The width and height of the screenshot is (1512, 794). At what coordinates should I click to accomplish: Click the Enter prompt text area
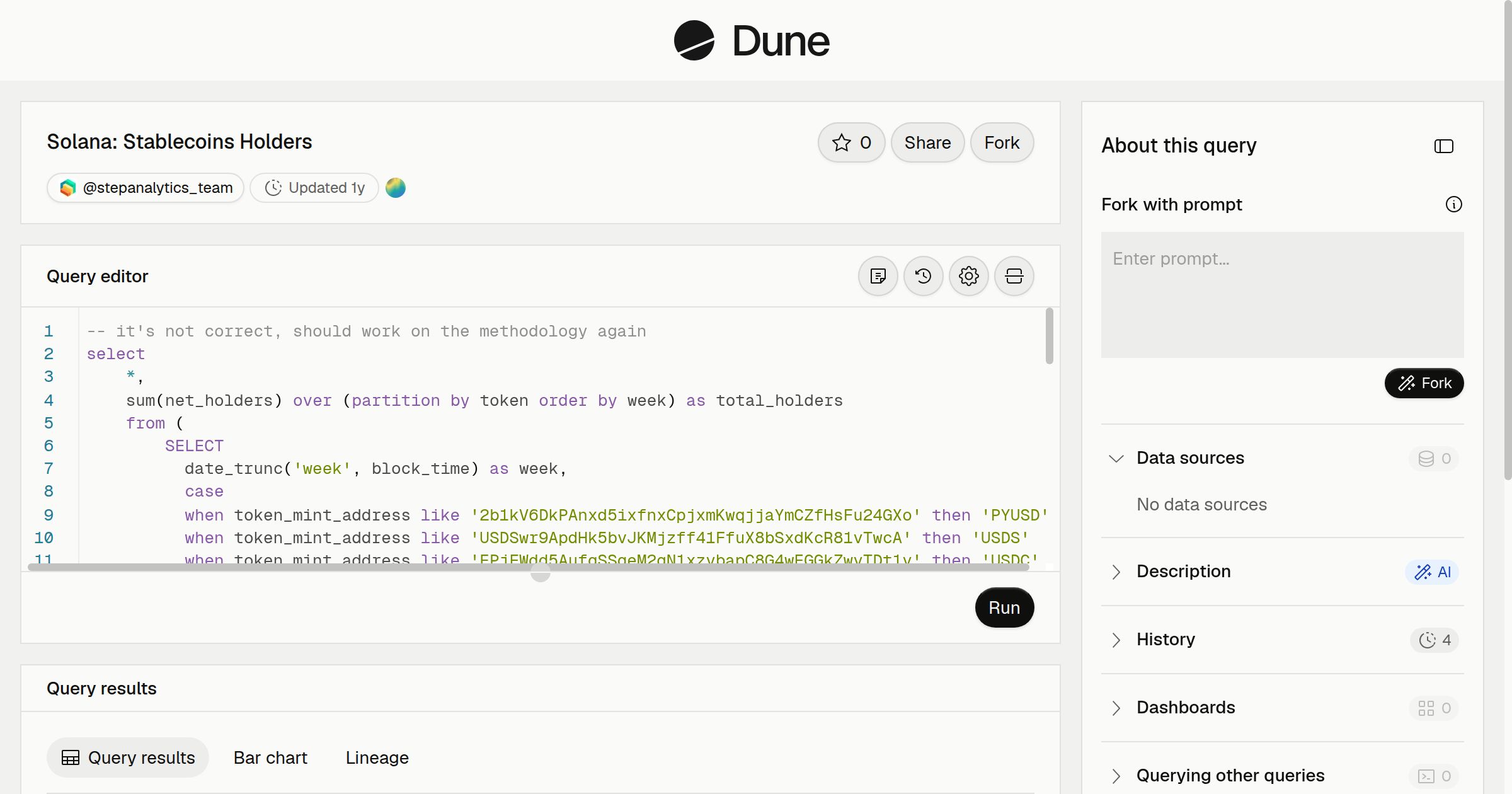click(x=1282, y=295)
